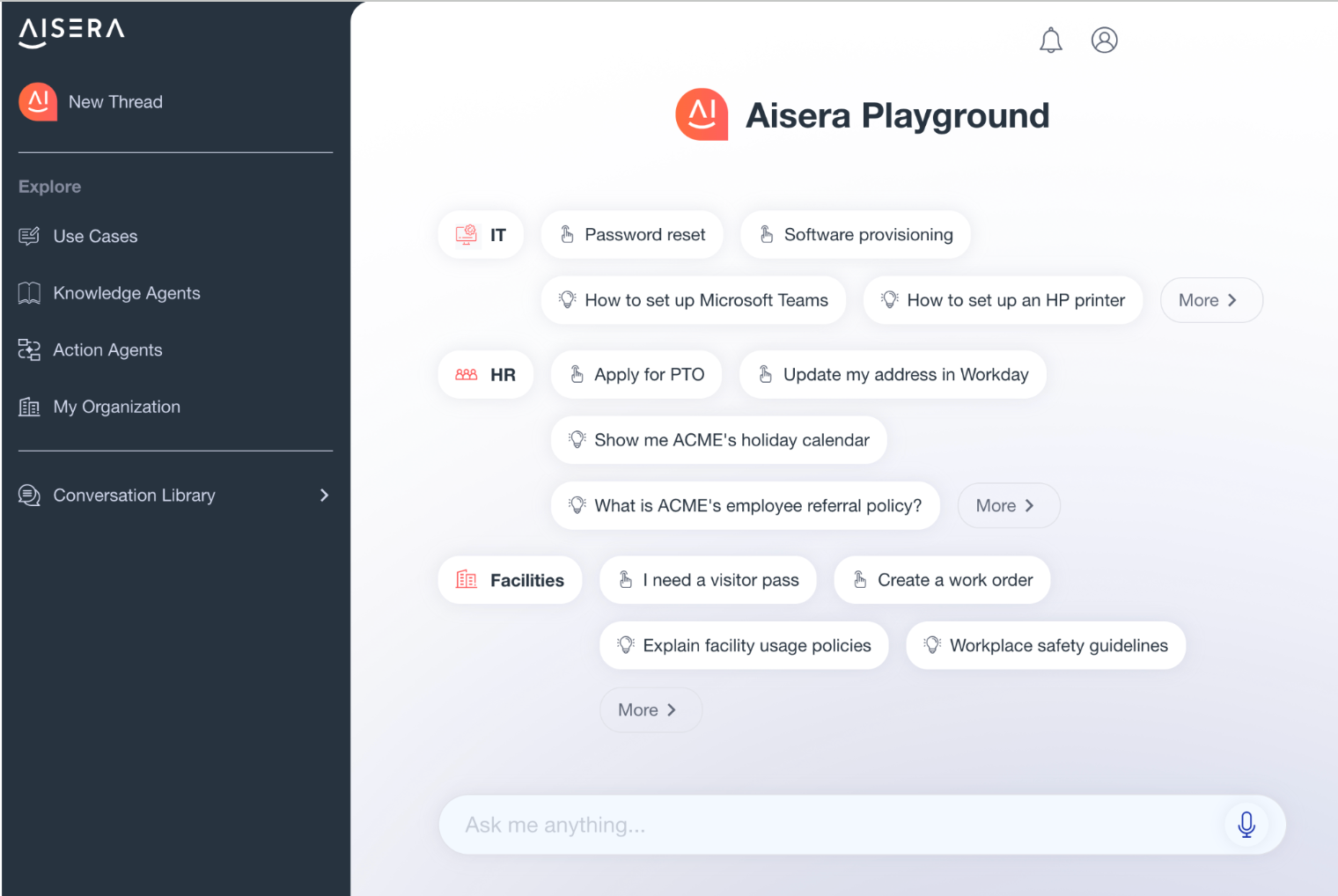This screenshot has width=1338, height=896.
Task: Expand More options in the Facilities section
Action: point(651,709)
